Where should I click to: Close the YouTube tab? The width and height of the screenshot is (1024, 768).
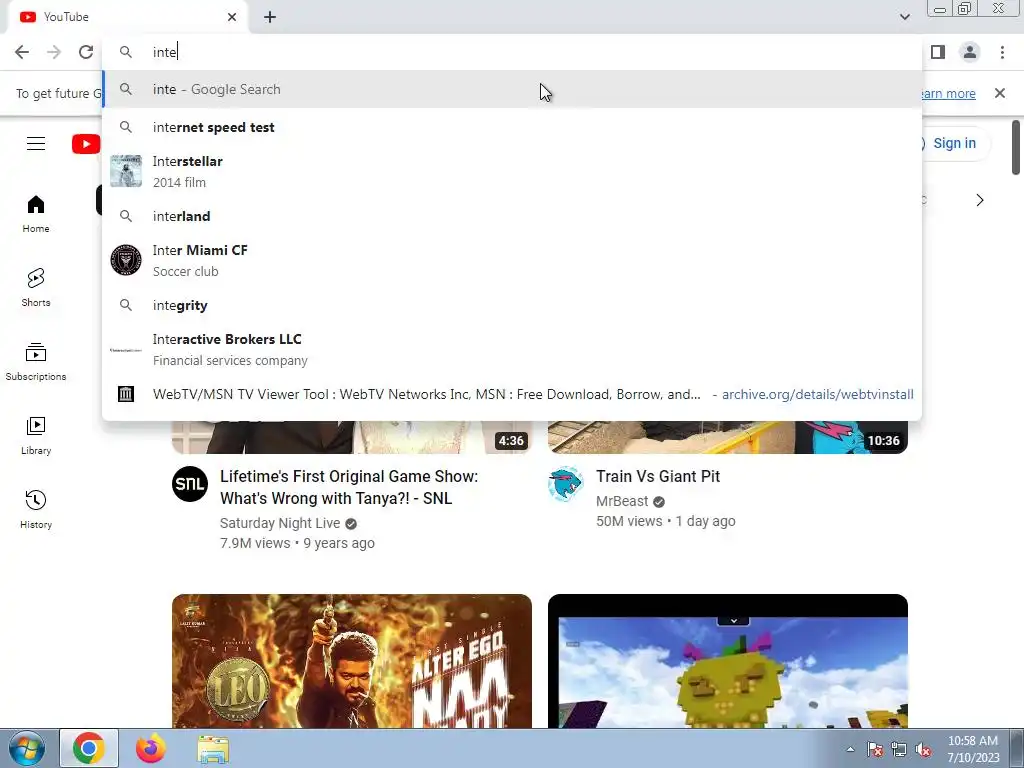tap(232, 17)
